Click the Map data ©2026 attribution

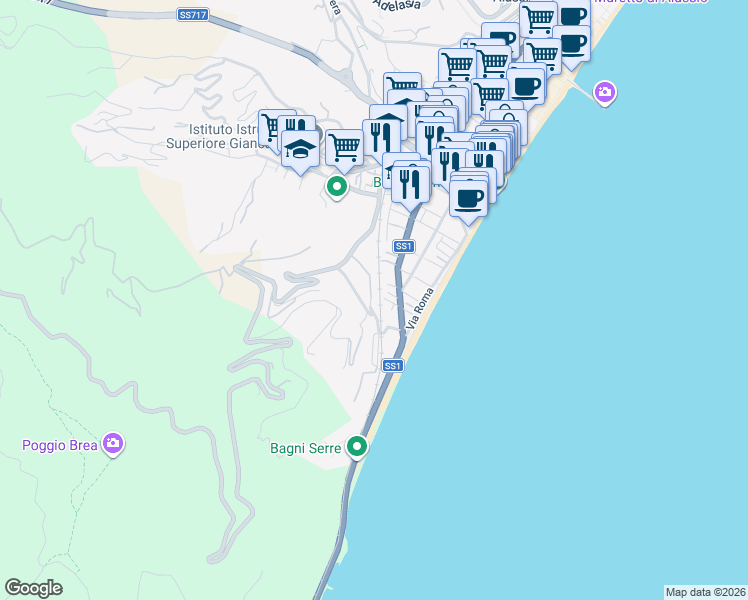tap(705, 592)
